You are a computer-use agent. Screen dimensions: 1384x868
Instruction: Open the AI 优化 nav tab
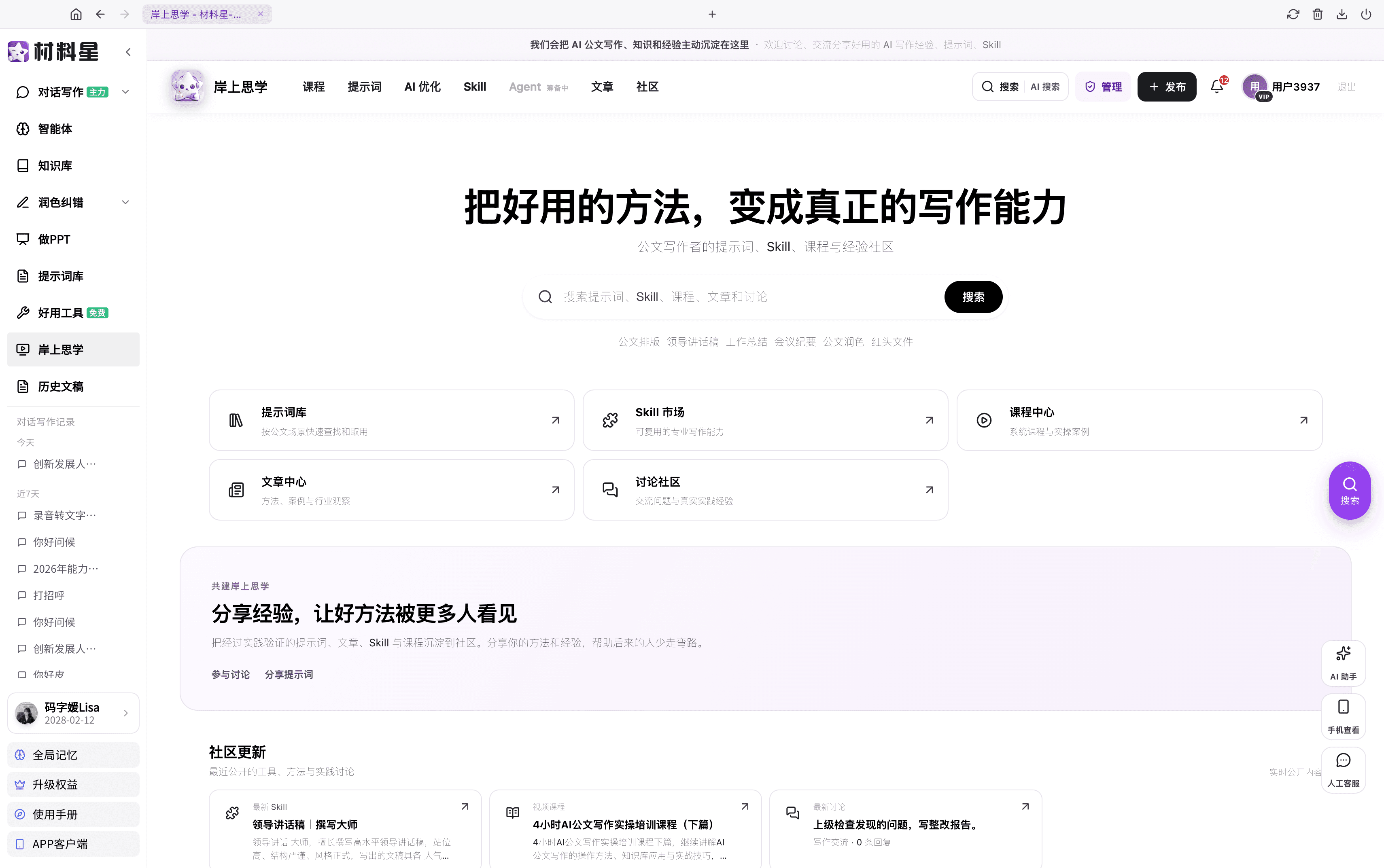coord(422,87)
